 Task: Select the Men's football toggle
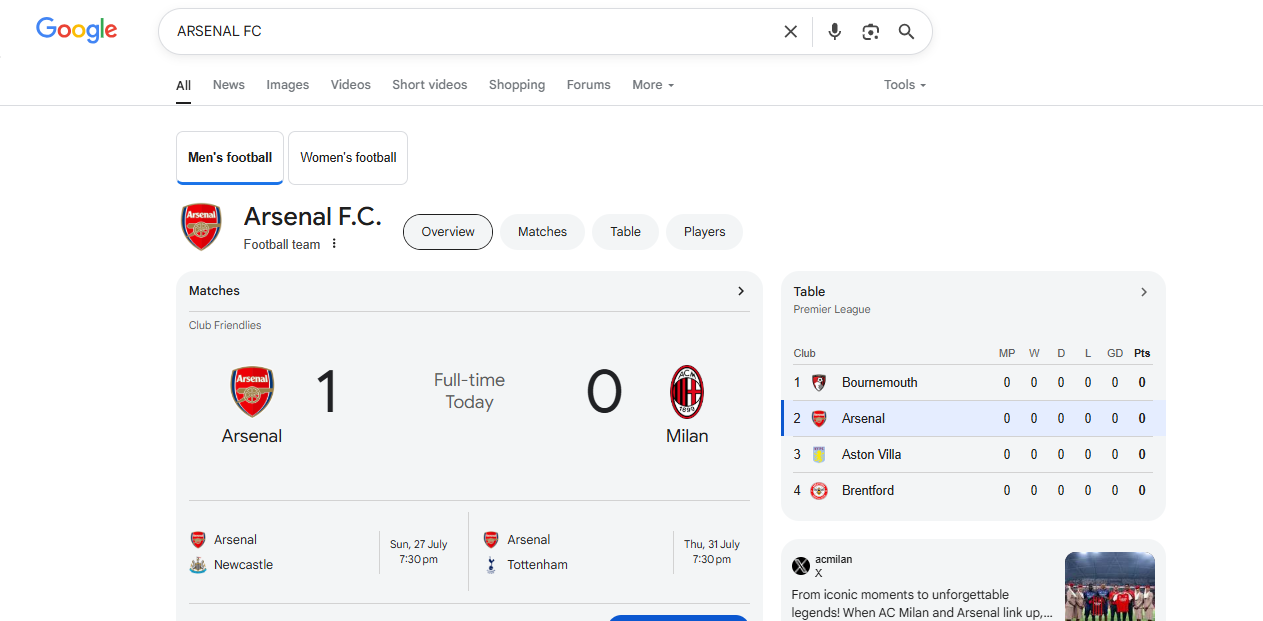(229, 157)
